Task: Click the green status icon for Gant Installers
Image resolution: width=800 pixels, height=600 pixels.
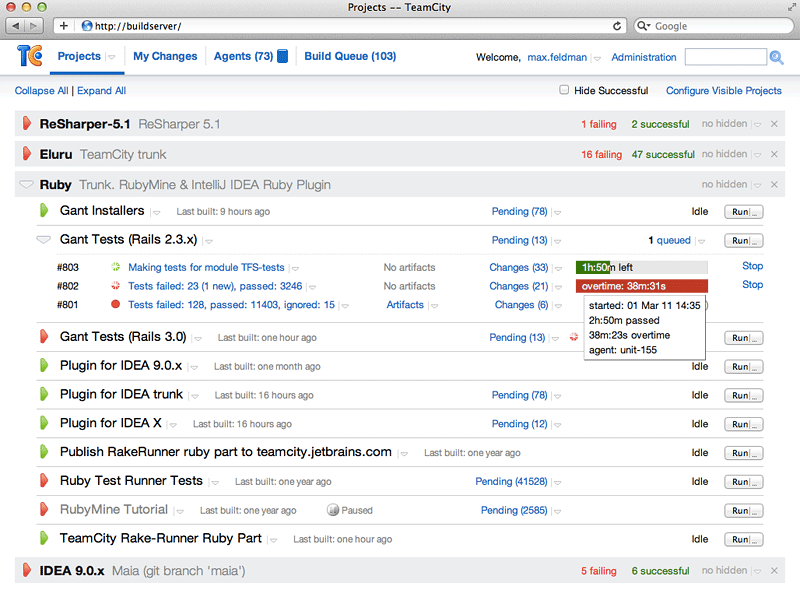Action: coord(44,210)
